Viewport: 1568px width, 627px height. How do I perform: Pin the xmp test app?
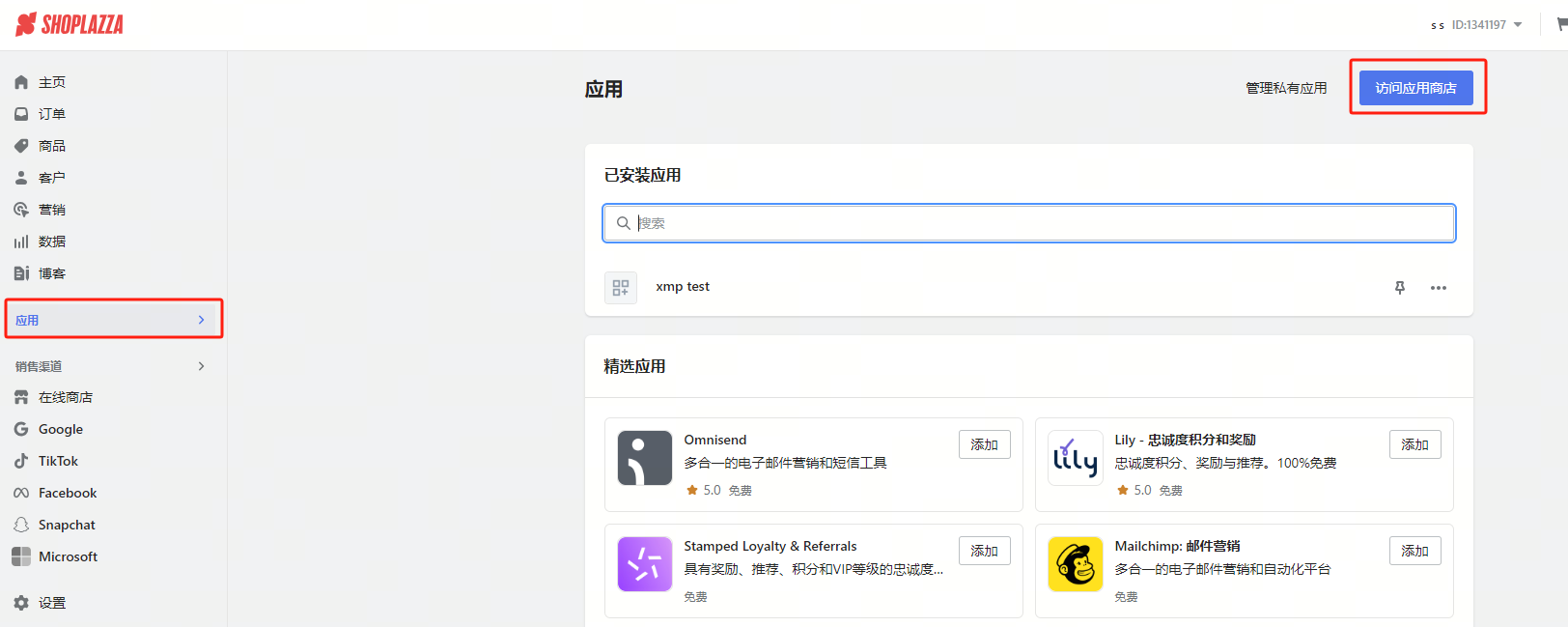tap(1400, 288)
